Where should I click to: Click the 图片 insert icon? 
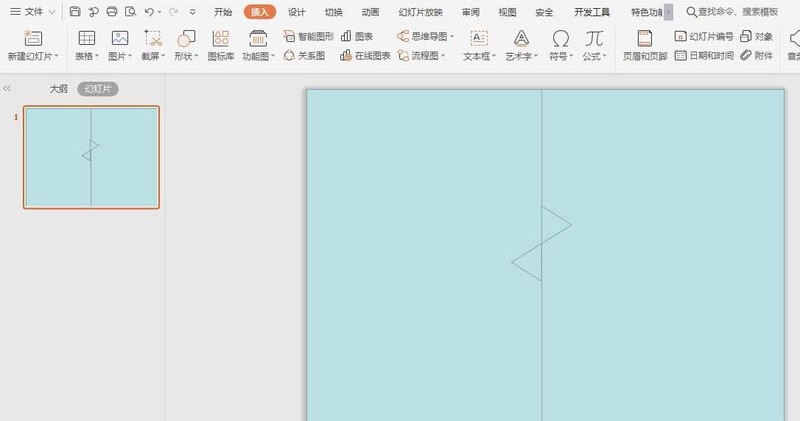pos(120,38)
